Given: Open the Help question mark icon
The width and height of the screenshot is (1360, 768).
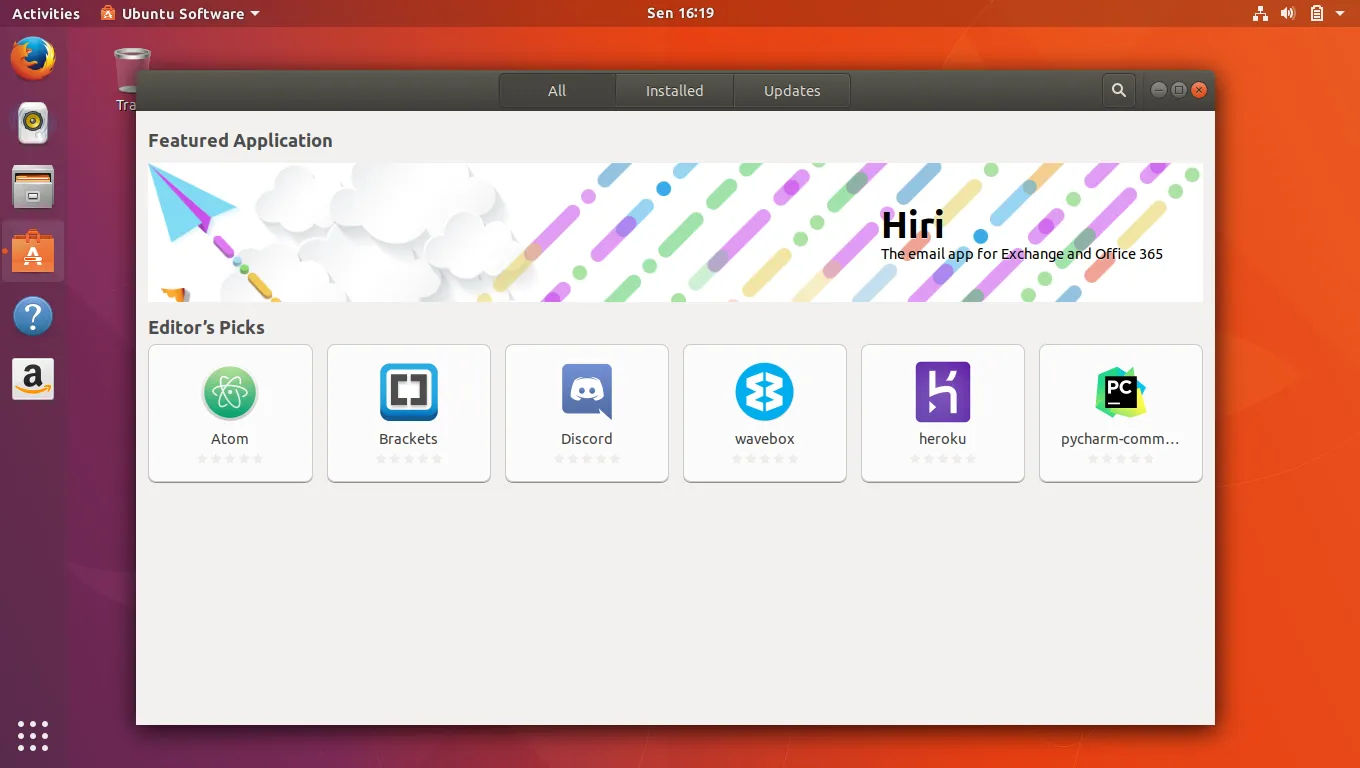Looking at the screenshot, I should tap(33, 316).
